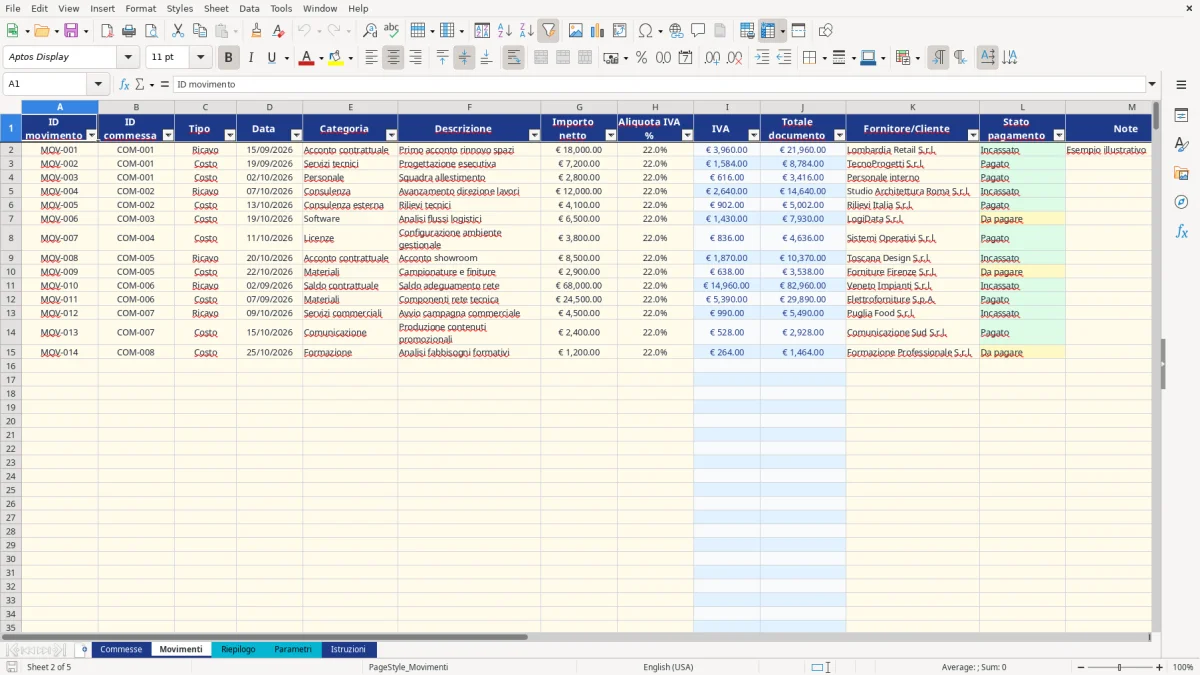Save the document with the floppy icon

pos(71,31)
